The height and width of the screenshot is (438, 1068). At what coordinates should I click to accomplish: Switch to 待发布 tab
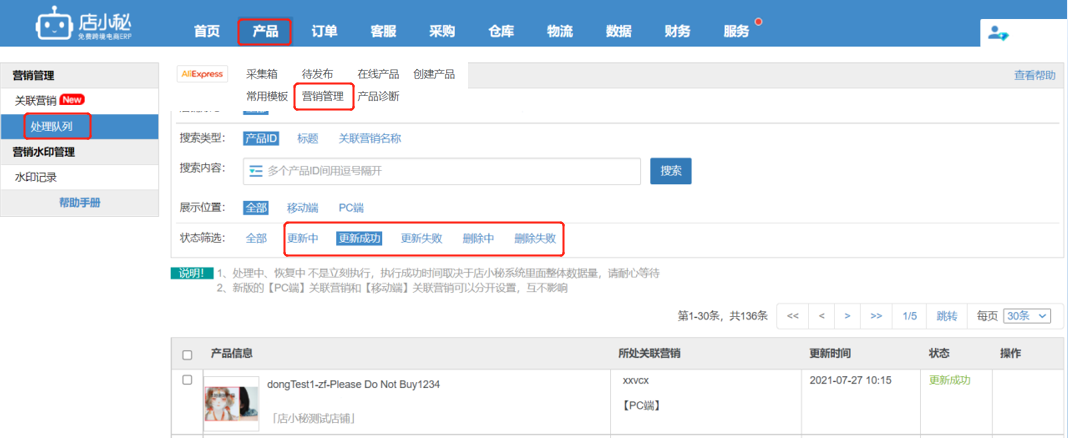coord(317,74)
